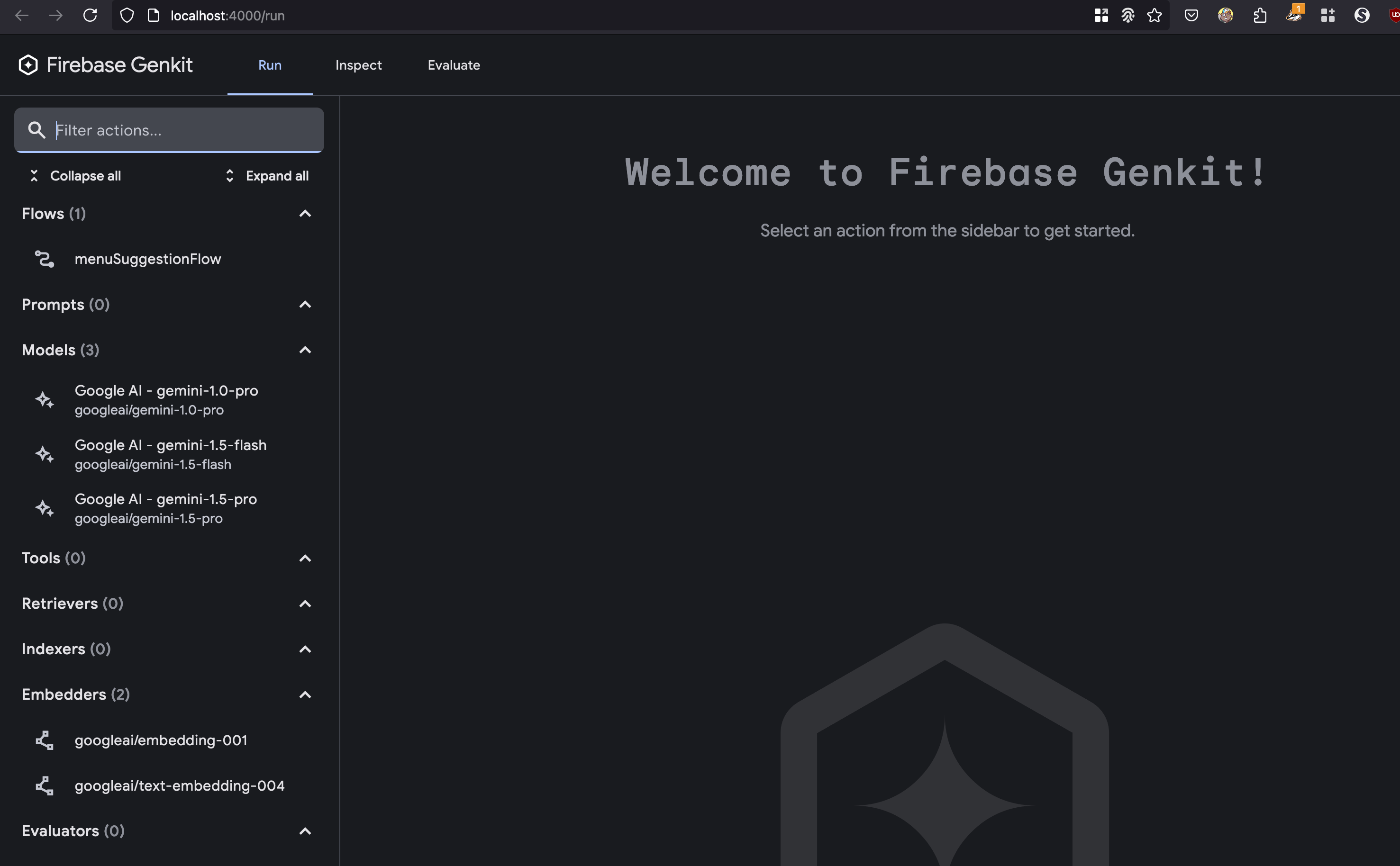Screen dimensions: 1400x866
Task: Focus the Filter actions search field
Action: point(183,130)
